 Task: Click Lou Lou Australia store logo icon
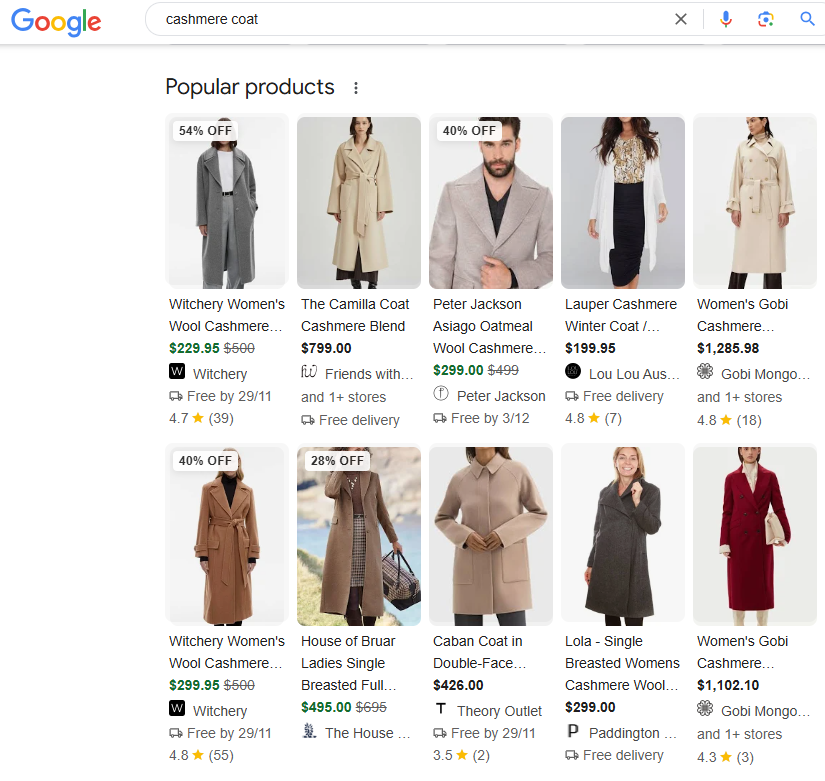pos(573,372)
